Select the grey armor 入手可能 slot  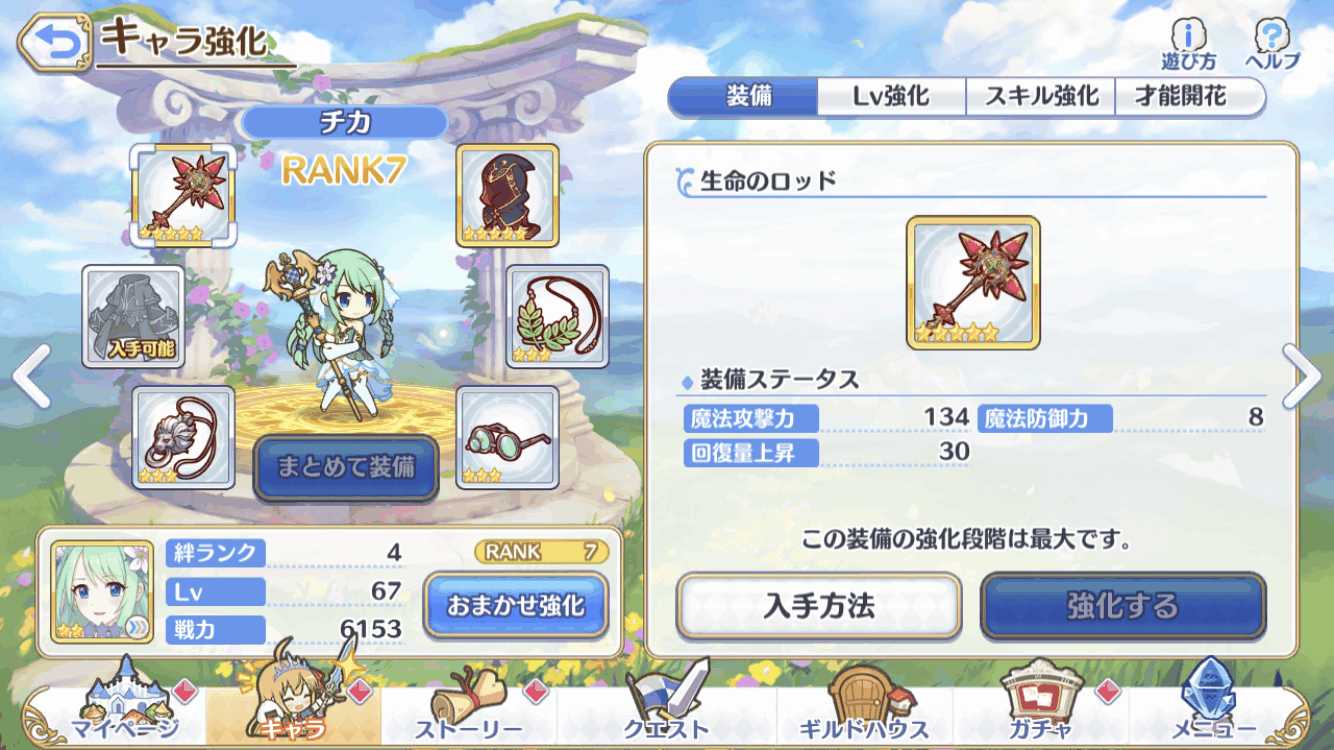[x=133, y=316]
